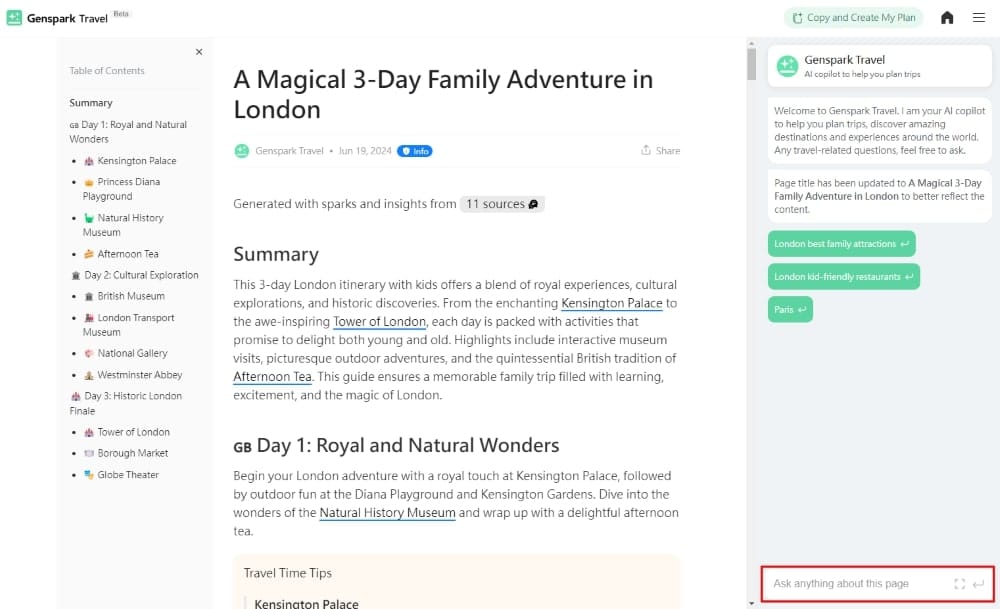Open the Afternoon Tea hyperlink
The image size is (1000, 609).
click(x=273, y=377)
